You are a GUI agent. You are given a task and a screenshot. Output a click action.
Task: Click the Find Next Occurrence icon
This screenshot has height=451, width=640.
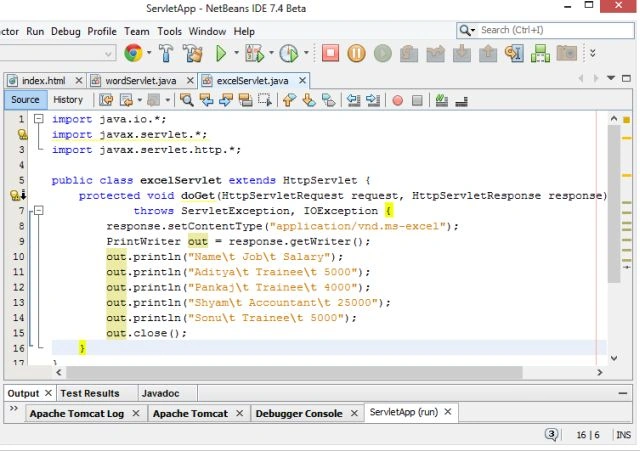[x=226, y=100]
